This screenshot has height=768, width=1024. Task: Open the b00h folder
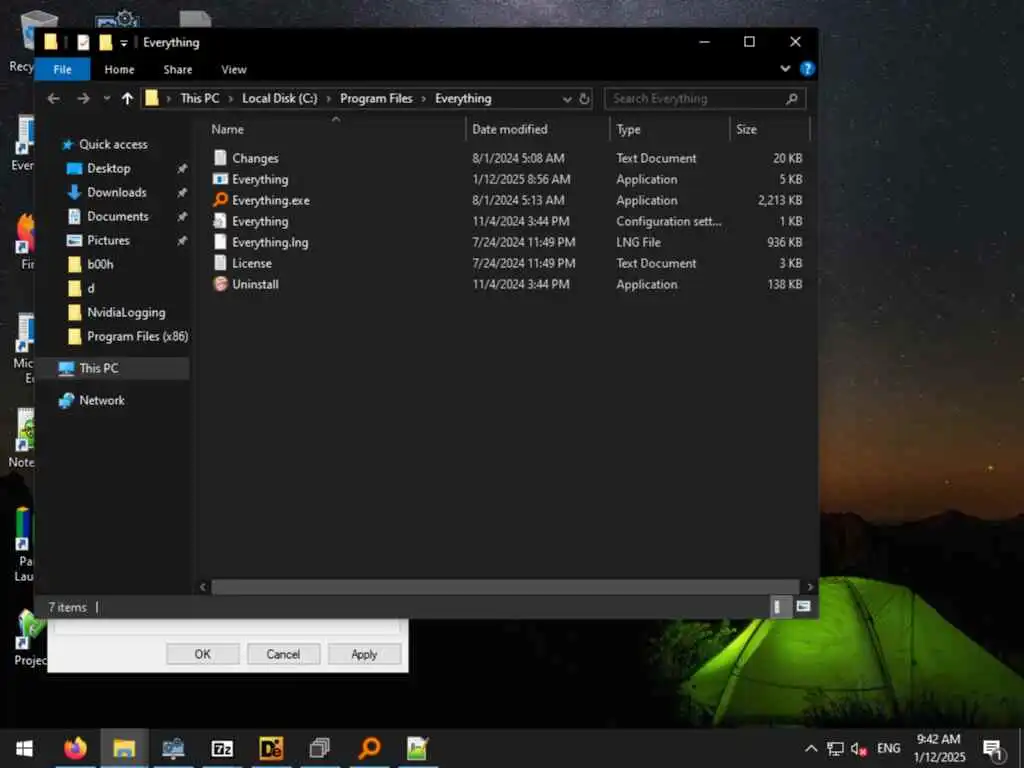pos(100,264)
